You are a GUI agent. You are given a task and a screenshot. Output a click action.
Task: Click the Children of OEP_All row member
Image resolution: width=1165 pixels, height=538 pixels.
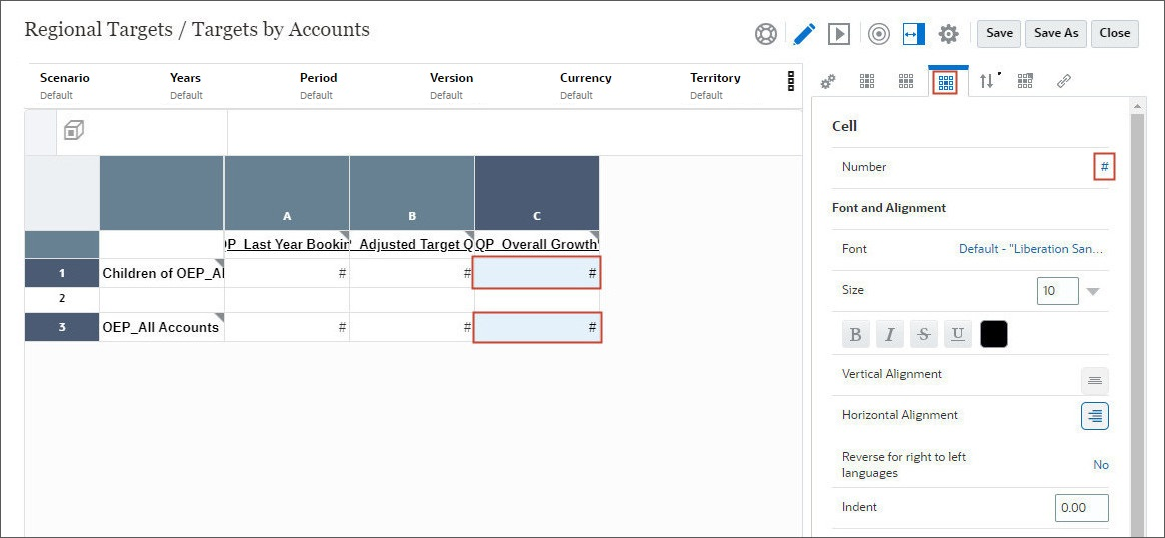point(162,273)
